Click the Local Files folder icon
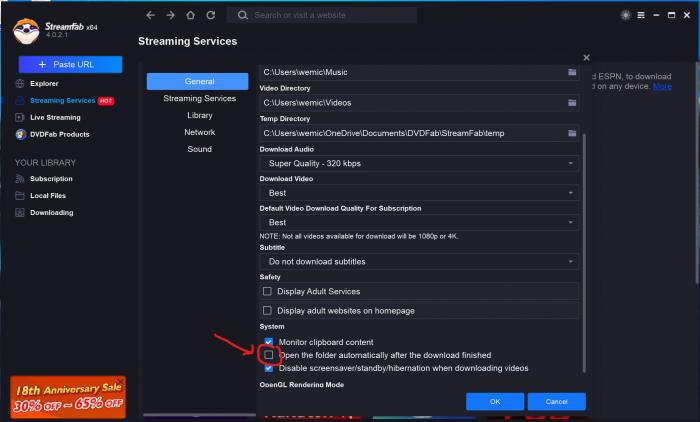700x422 pixels. coord(20,196)
